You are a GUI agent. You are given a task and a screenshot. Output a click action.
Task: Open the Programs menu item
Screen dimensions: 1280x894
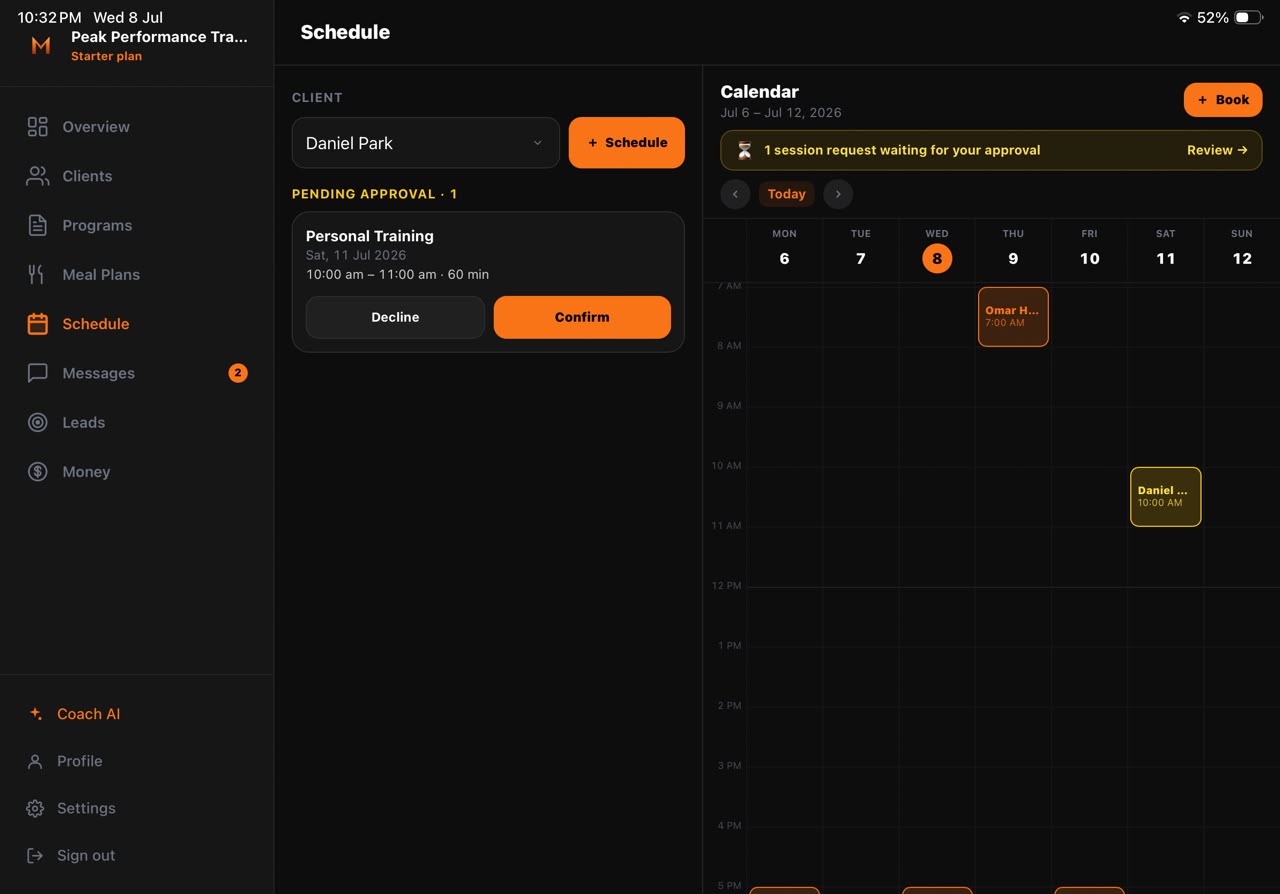point(137,225)
